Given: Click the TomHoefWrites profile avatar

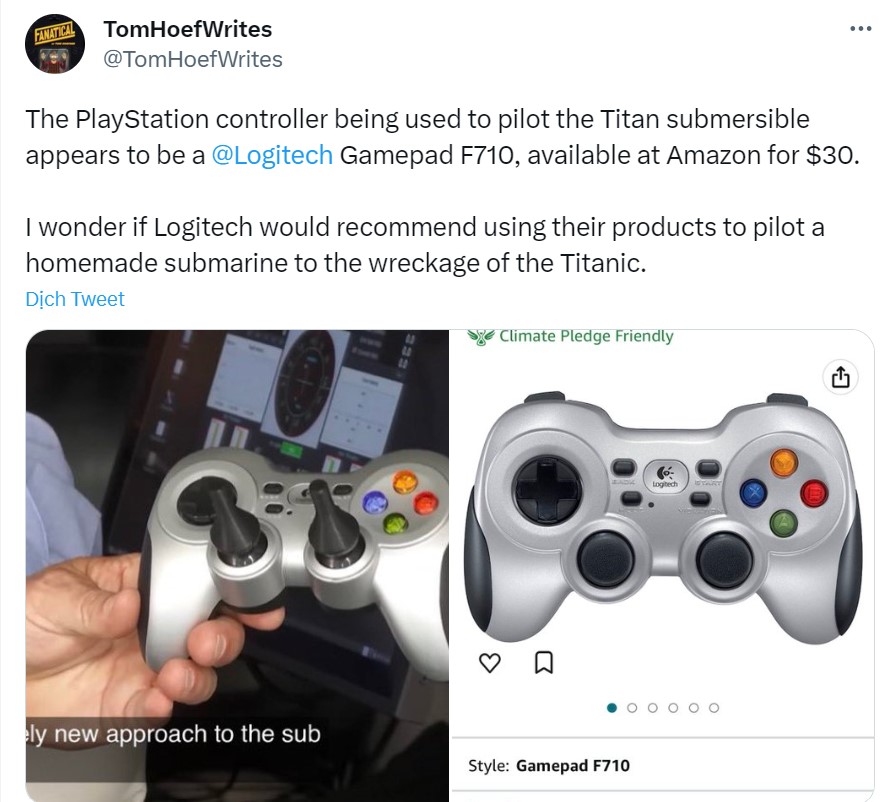Looking at the screenshot, I should click(x=55, y=44).
